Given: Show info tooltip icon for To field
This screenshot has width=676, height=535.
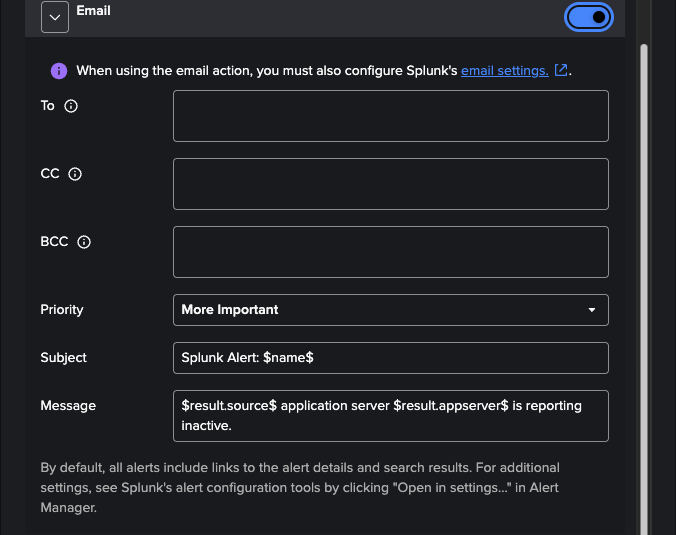Looking at the screenshot, I should (71, 106).
